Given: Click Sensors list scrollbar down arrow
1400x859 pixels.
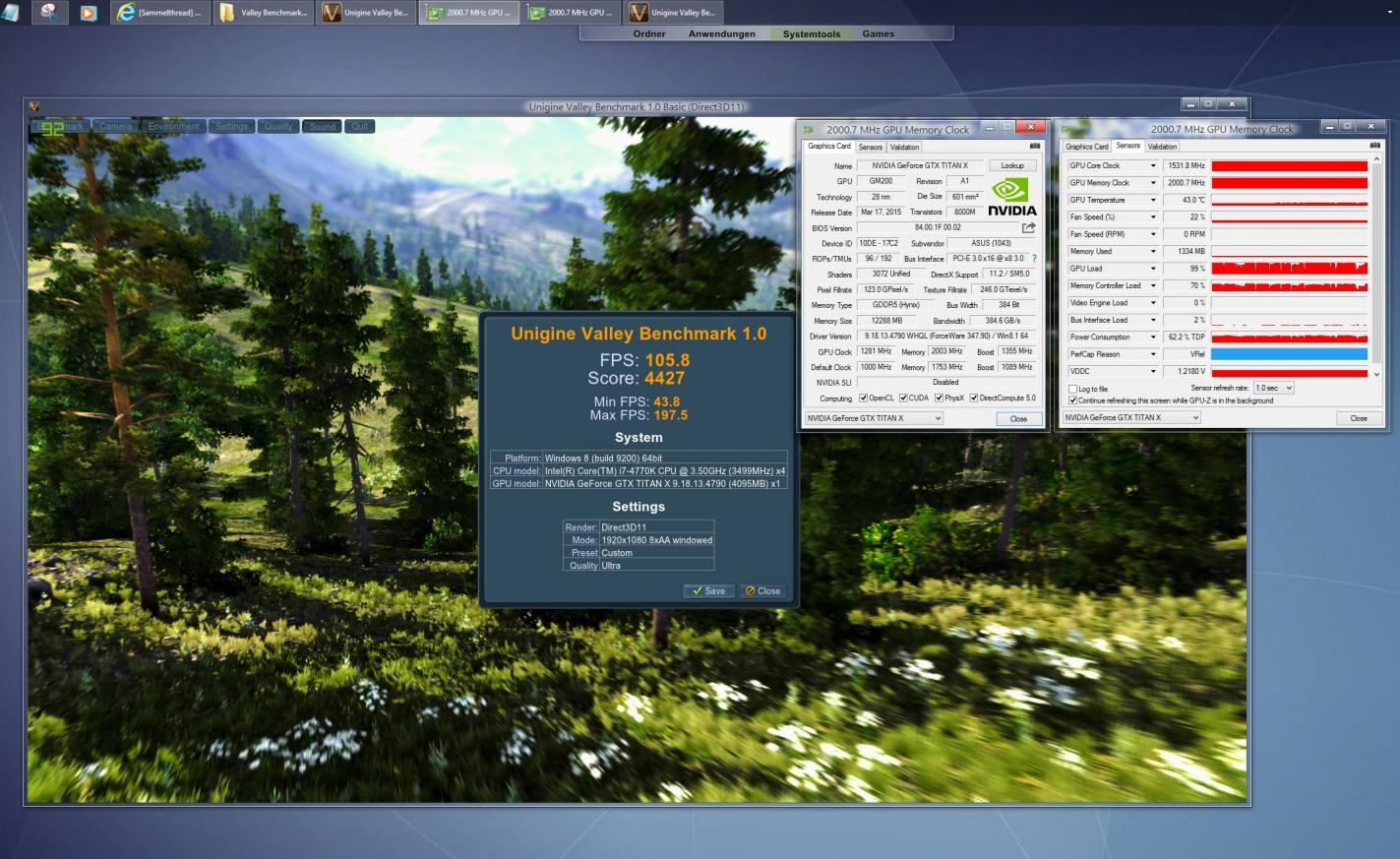Looking at the screenshot, I should [x=1376, y=374].
